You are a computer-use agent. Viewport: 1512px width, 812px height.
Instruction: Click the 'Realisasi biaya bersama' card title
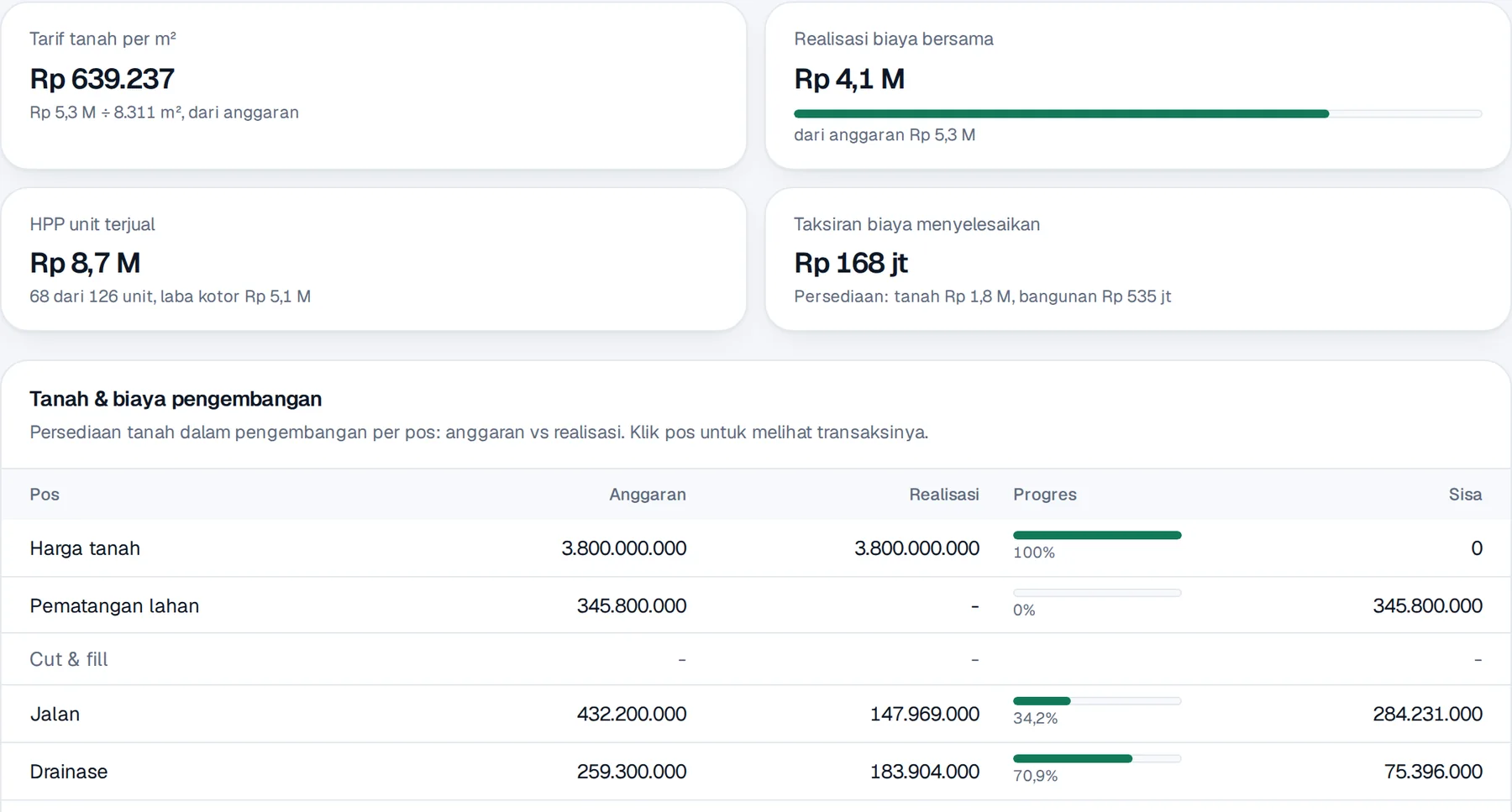894,39
